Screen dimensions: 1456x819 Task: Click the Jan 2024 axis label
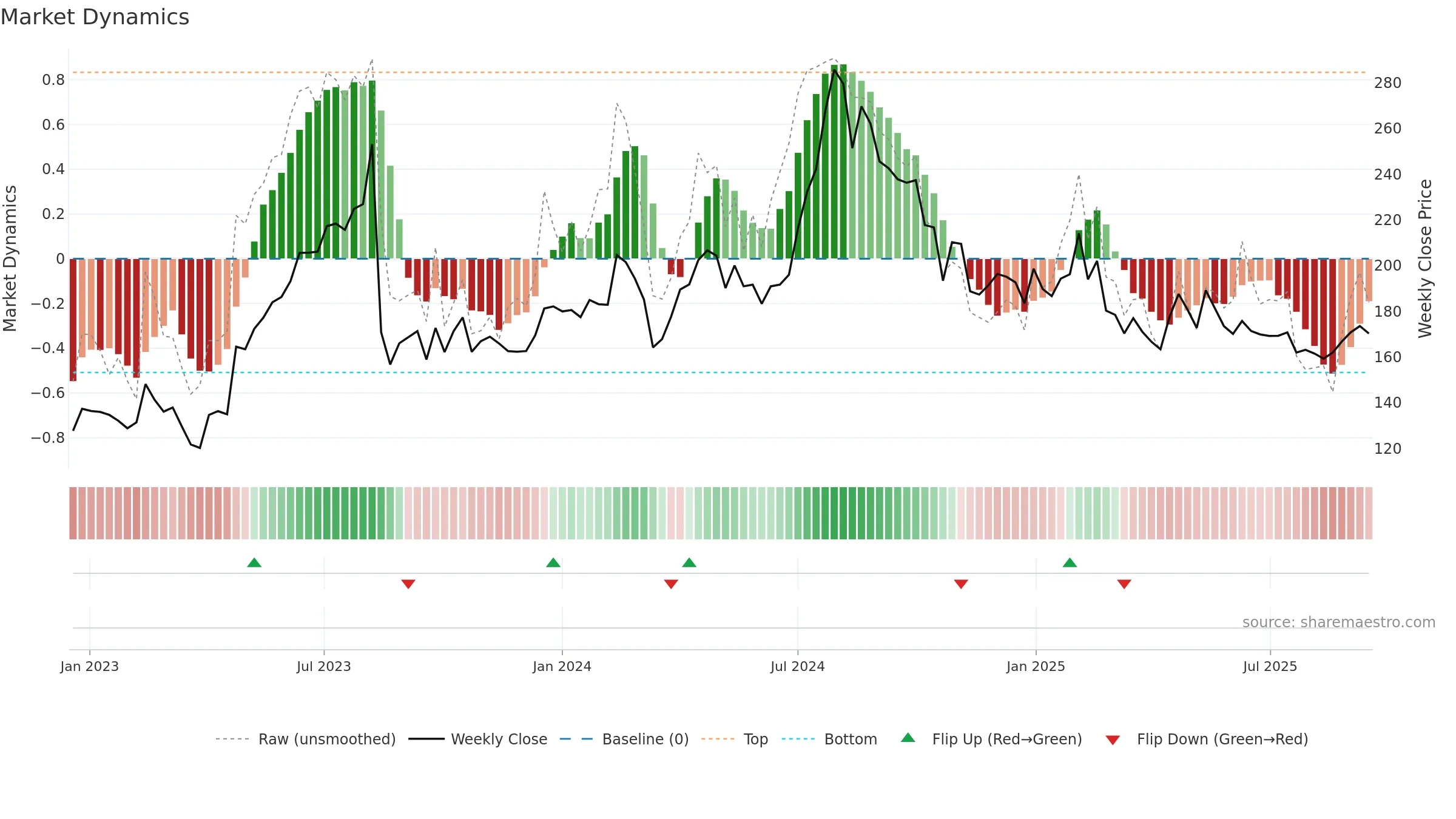562,666
